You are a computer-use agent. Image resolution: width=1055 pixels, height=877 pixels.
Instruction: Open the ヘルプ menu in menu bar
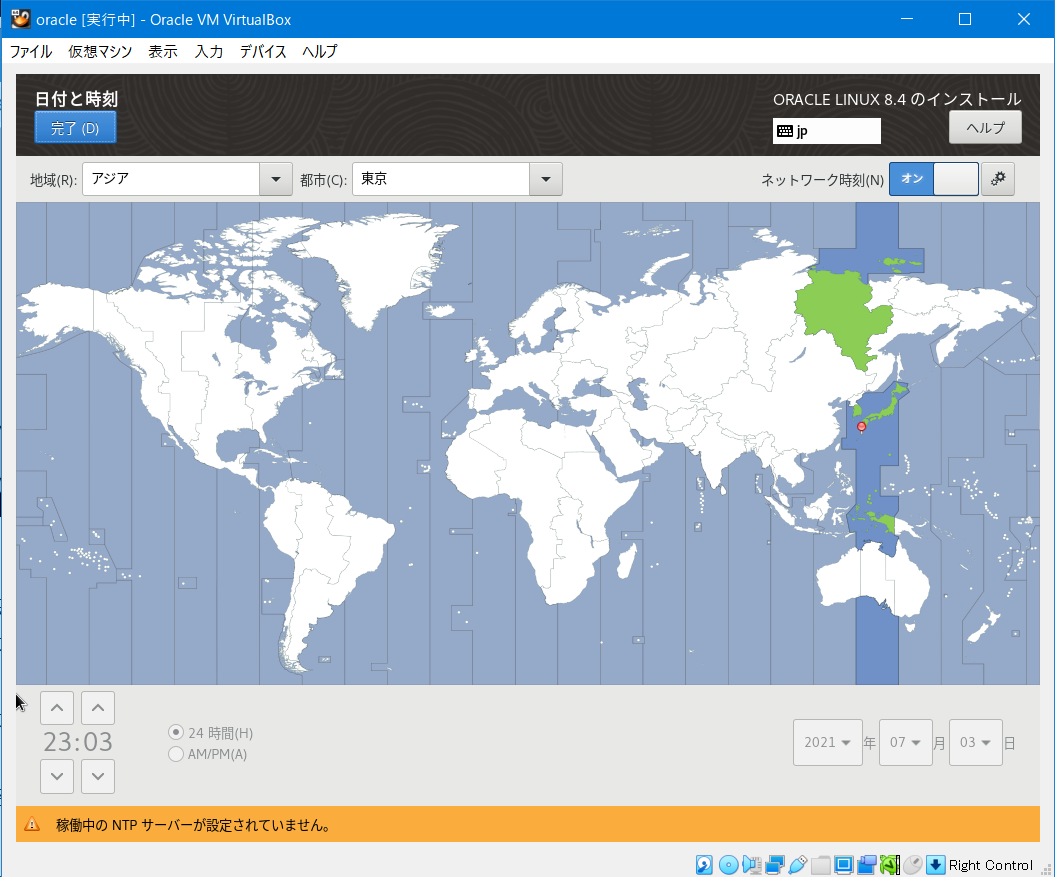[x=320, y=52]
